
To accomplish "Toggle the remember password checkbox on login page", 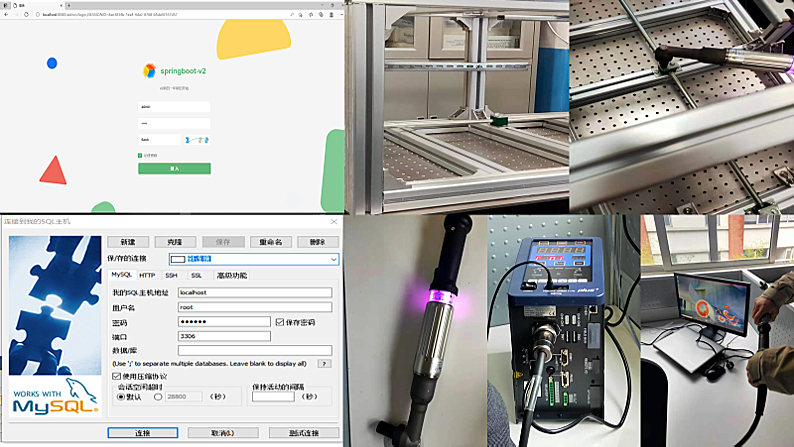I will pyautogui.click(x=141, y=155).
